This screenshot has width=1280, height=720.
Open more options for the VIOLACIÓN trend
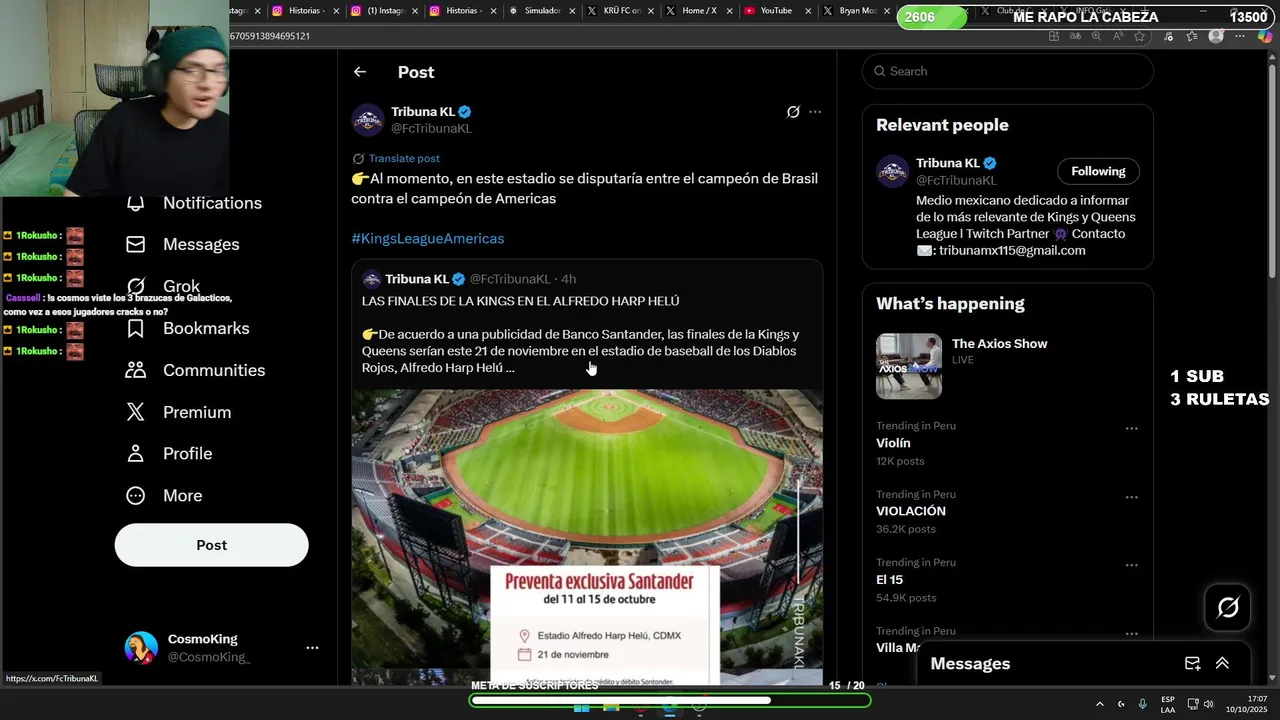(1131, 497)
